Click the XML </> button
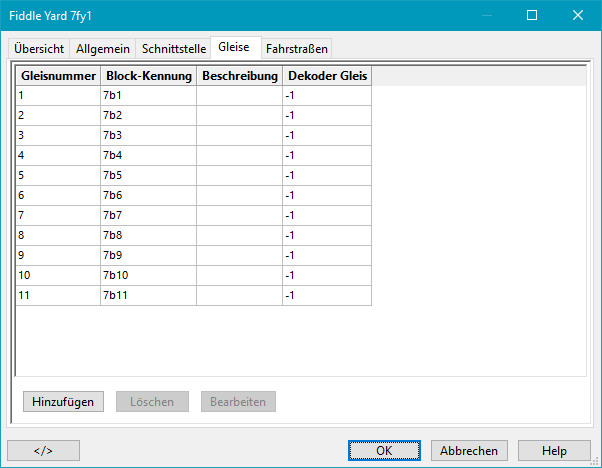 pyautogui.click(x=43, y=450)
